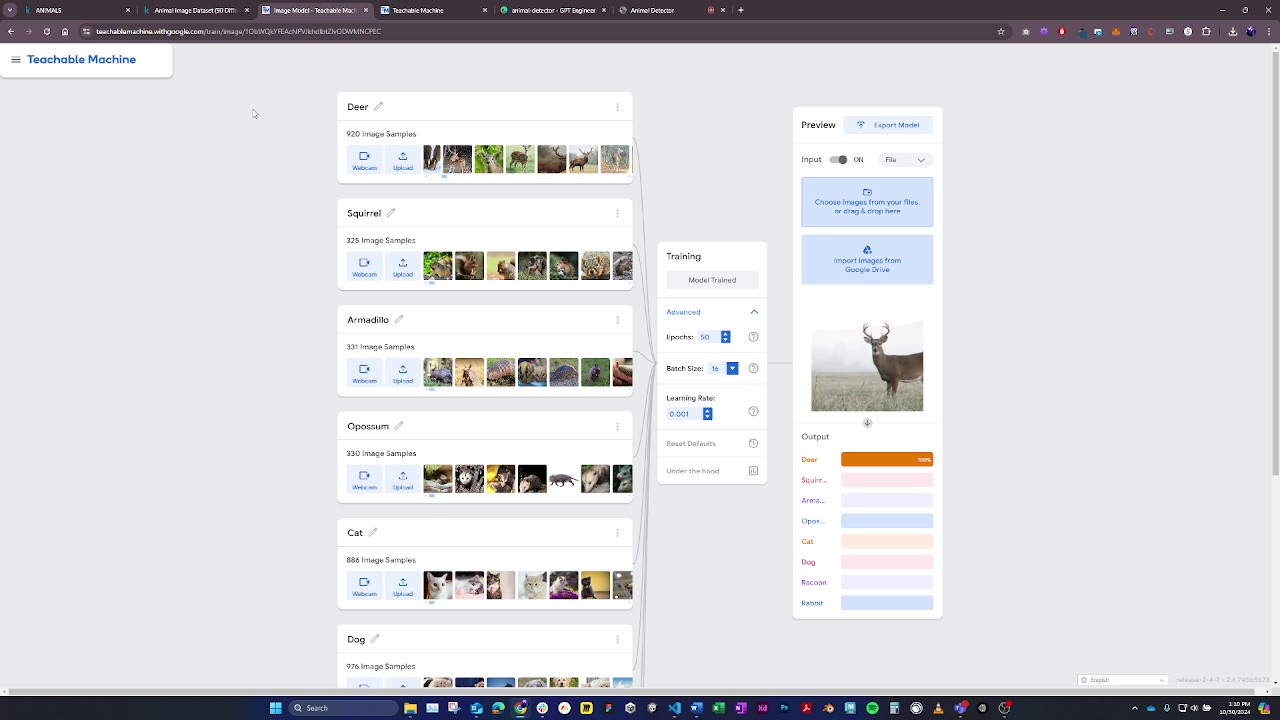1280x720 pixels.
Task: Add Deer samples using Webcam
Action: [365, 160]
